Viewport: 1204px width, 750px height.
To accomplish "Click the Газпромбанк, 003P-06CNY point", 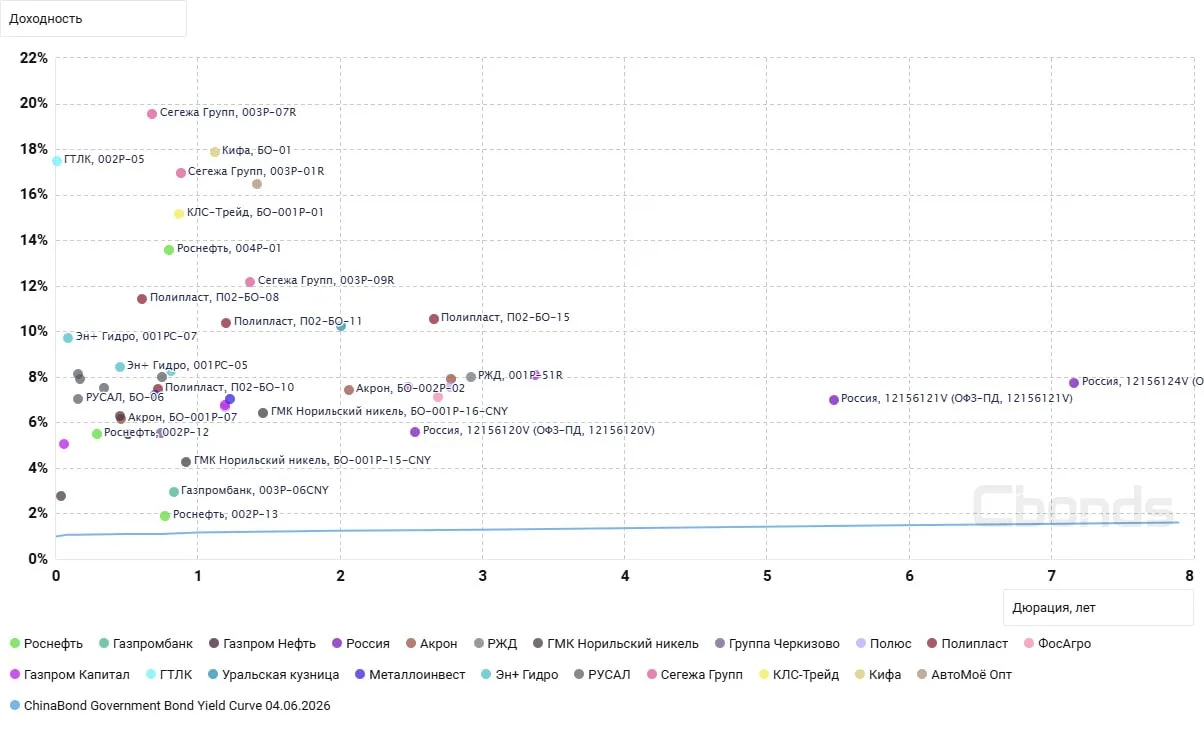I will [174, 492].
